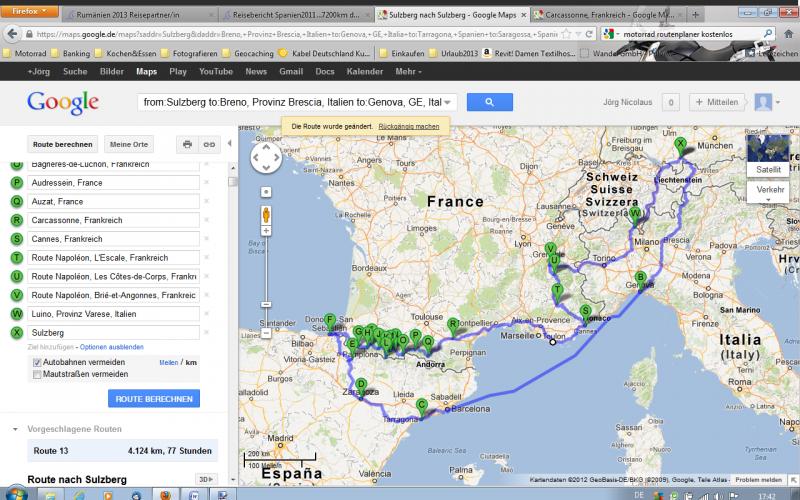Screen dimensions: 800x500
Task: Click map marker X near München
Action: (x=680, y=146)
